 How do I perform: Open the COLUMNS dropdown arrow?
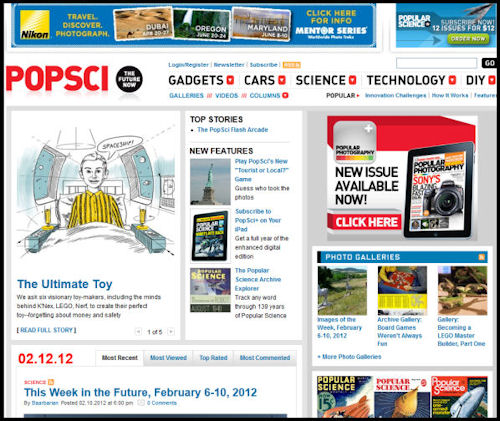click(x=285, y=95)
